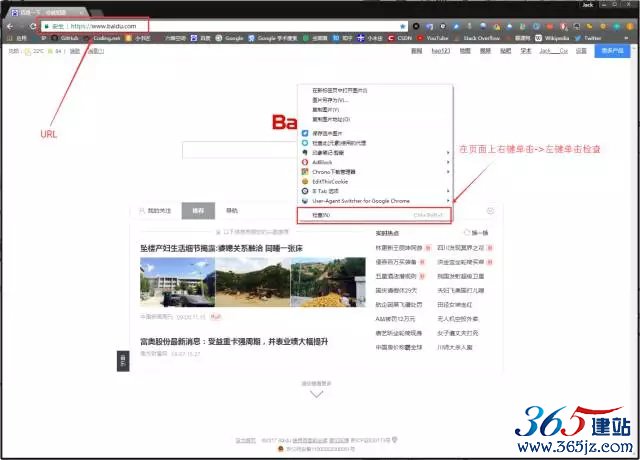Open the first news headline in the feed
The height and width of the screenshot is (460, 640).
[221, 248]
